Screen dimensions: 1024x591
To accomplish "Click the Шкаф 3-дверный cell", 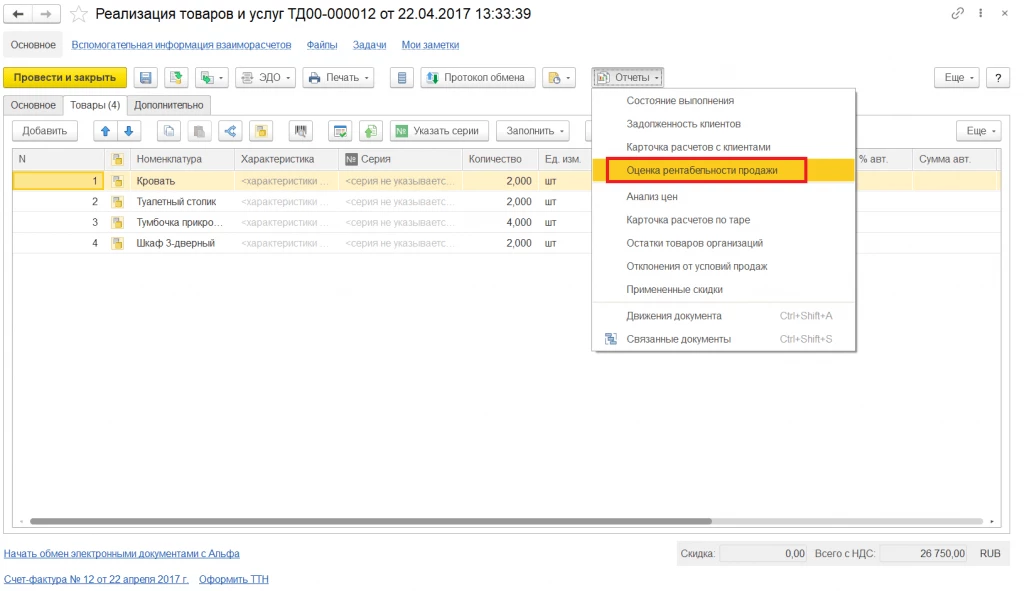I will pos(182,244).
